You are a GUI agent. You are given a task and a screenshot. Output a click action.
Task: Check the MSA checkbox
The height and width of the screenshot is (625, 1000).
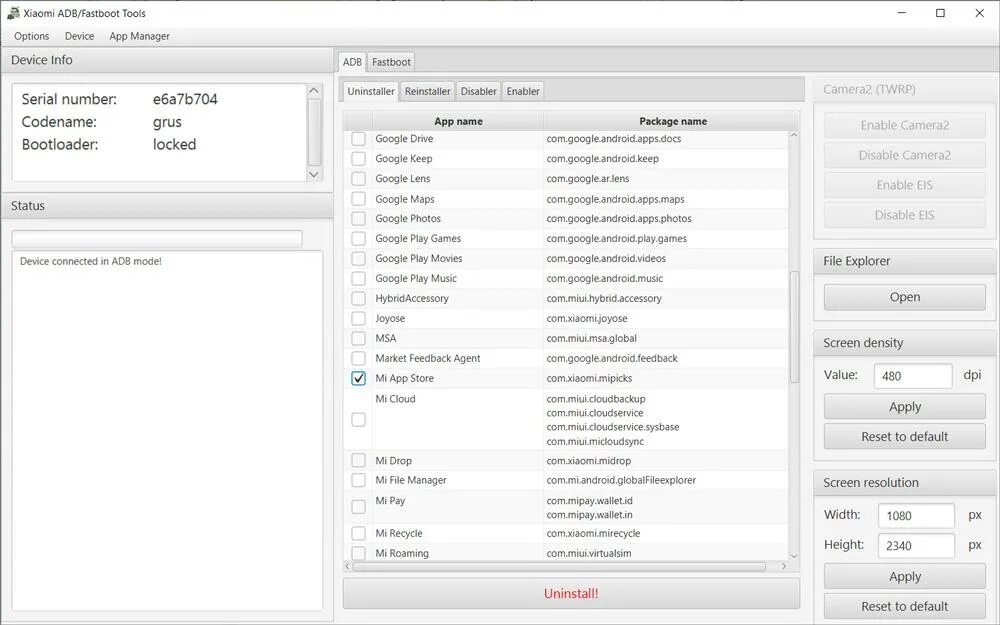pyautogui.click(x=358, y=339)
